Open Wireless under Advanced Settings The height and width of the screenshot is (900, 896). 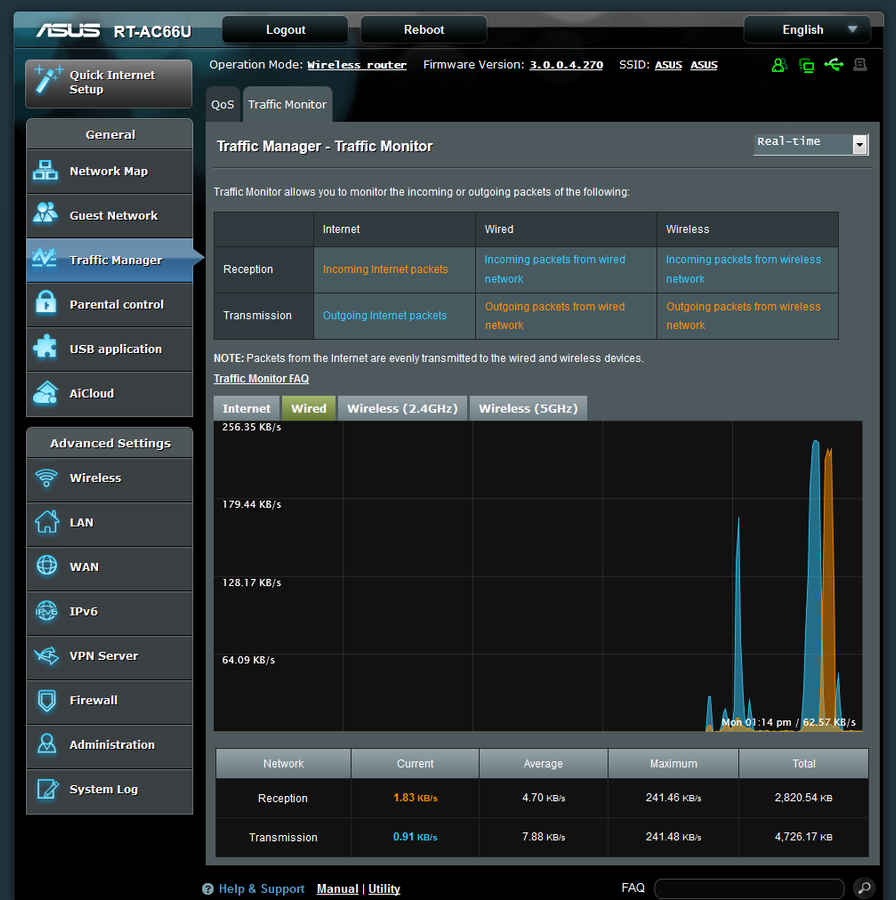pyautogui.click(x=110, y=479)
